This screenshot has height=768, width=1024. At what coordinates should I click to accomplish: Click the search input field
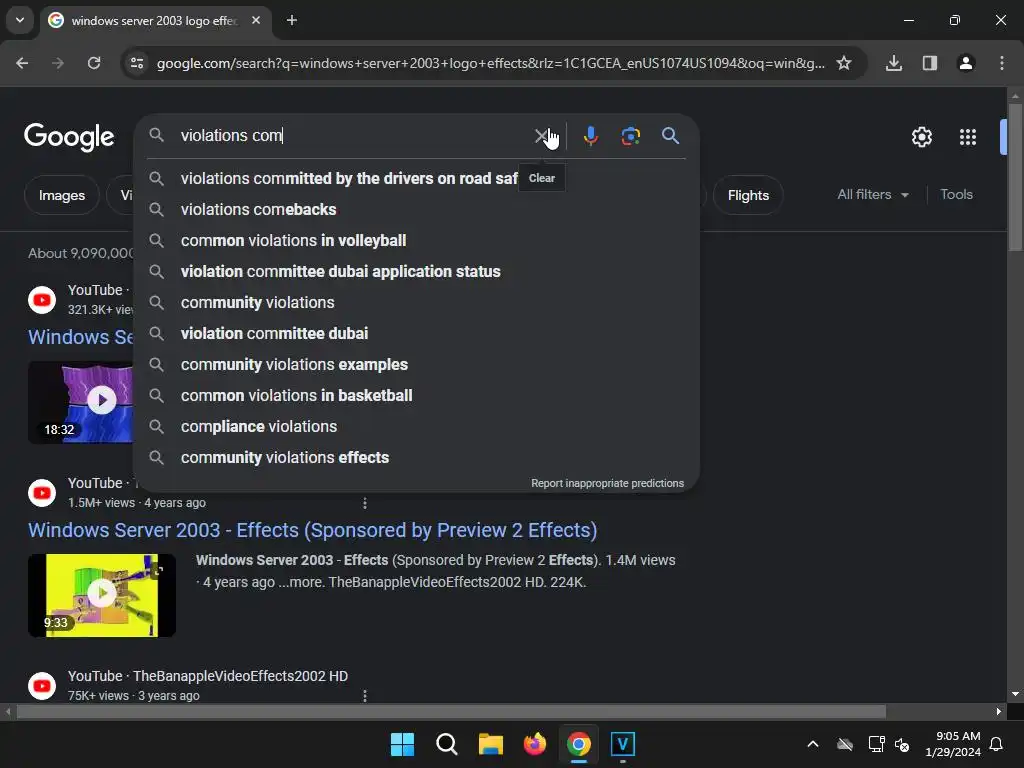pyautogui.click(x=353, y=136)
